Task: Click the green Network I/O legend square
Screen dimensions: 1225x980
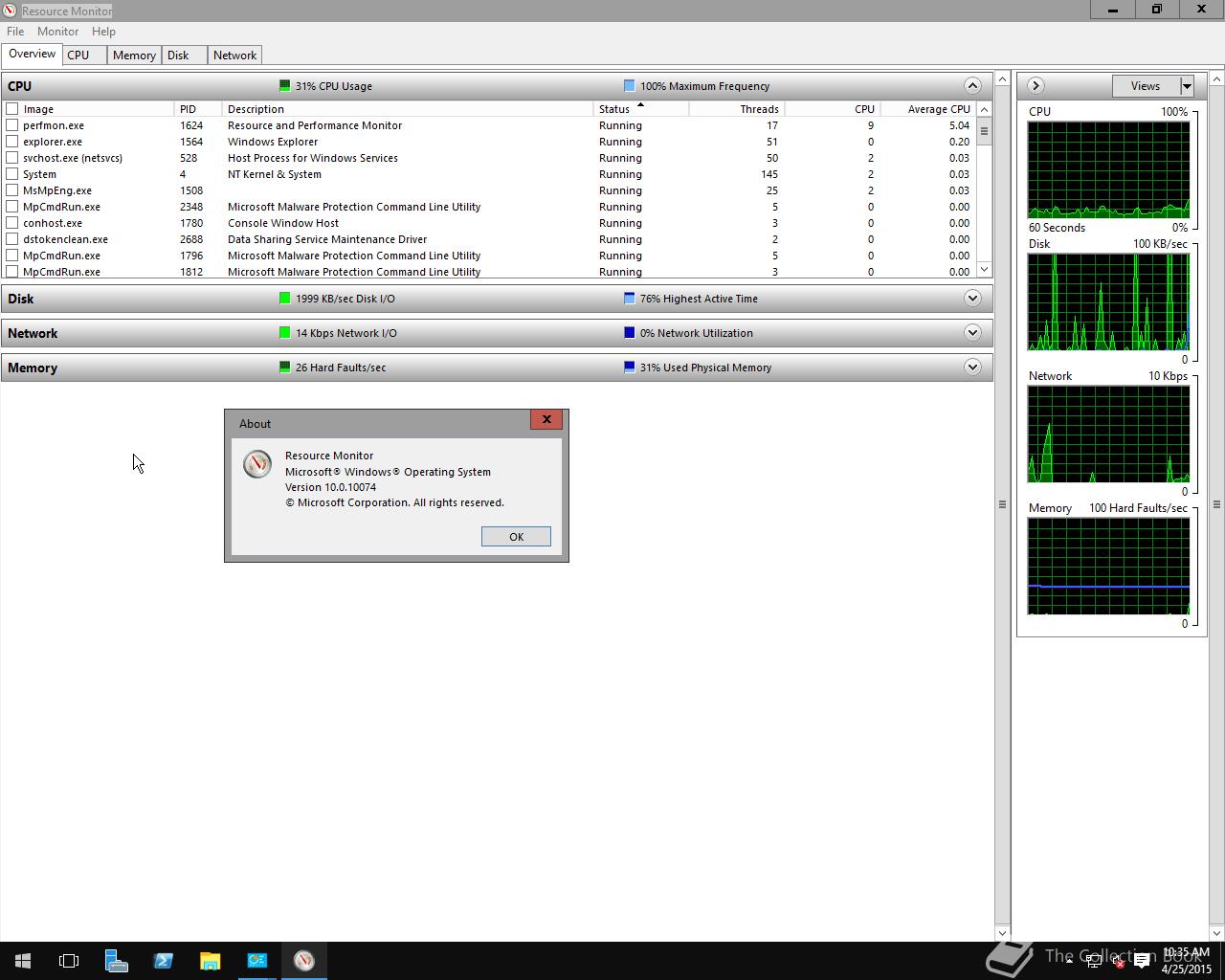Action: (x=284, y=333)
